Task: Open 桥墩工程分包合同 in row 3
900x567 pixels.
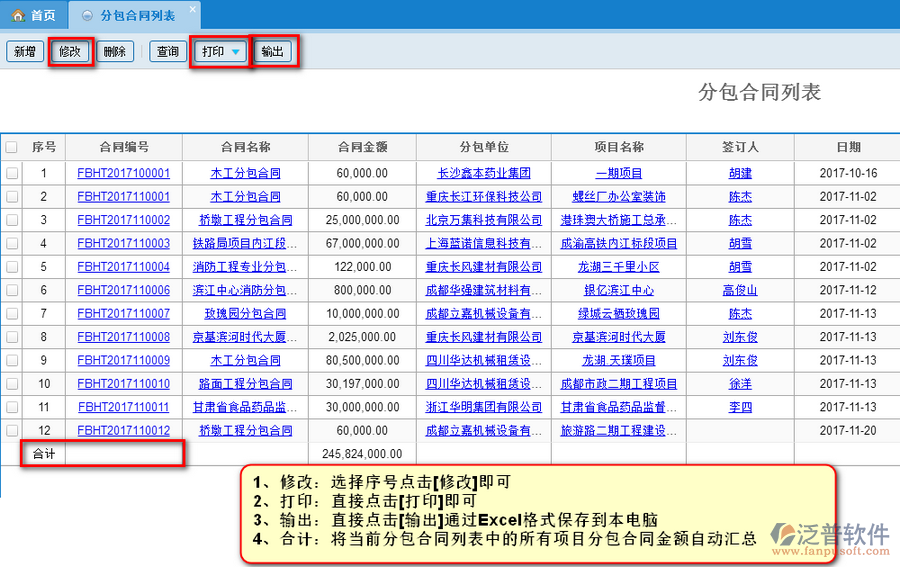Action: click(245, 220)
